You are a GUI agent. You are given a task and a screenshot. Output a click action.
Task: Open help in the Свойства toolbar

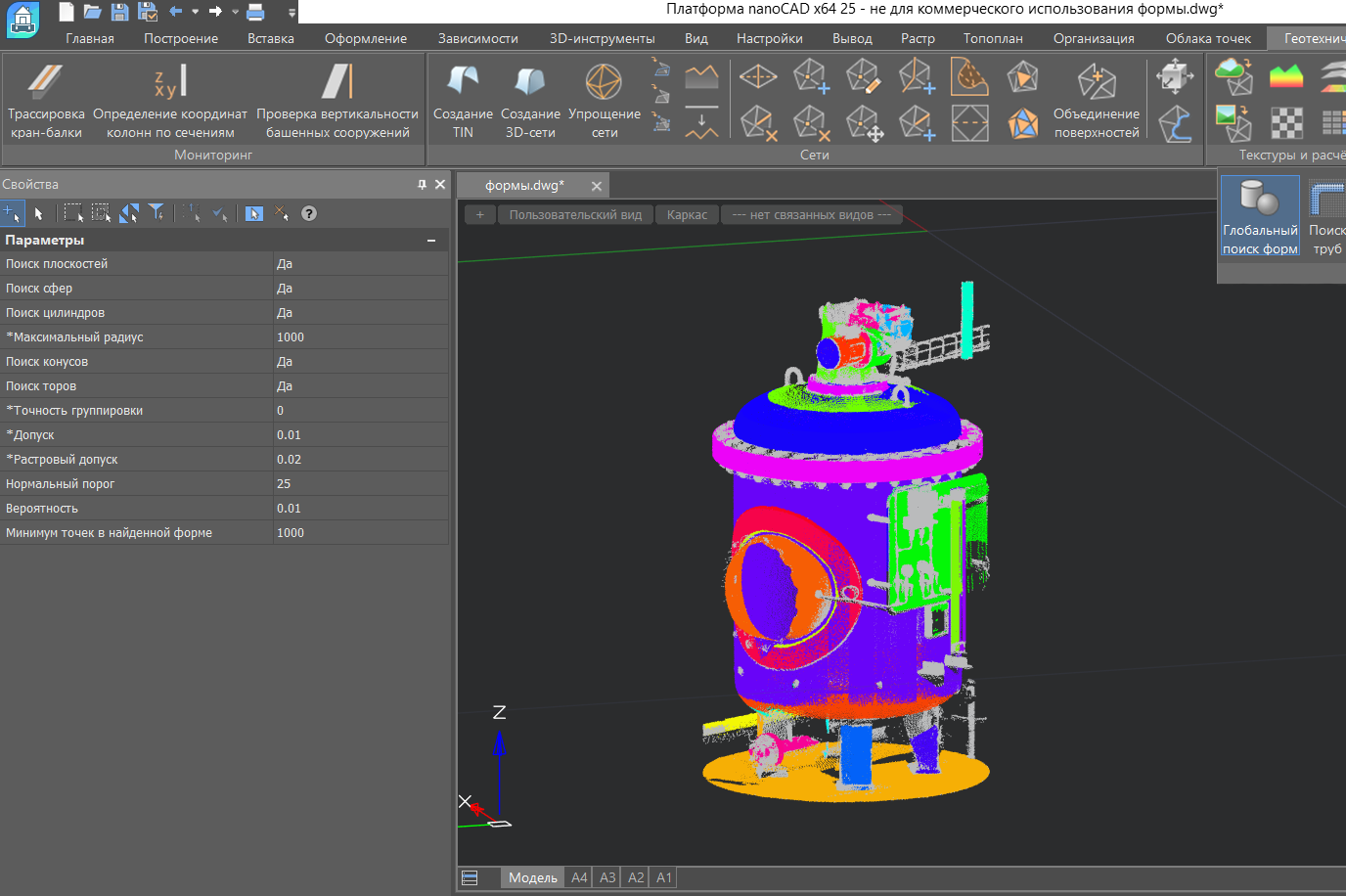309,213
